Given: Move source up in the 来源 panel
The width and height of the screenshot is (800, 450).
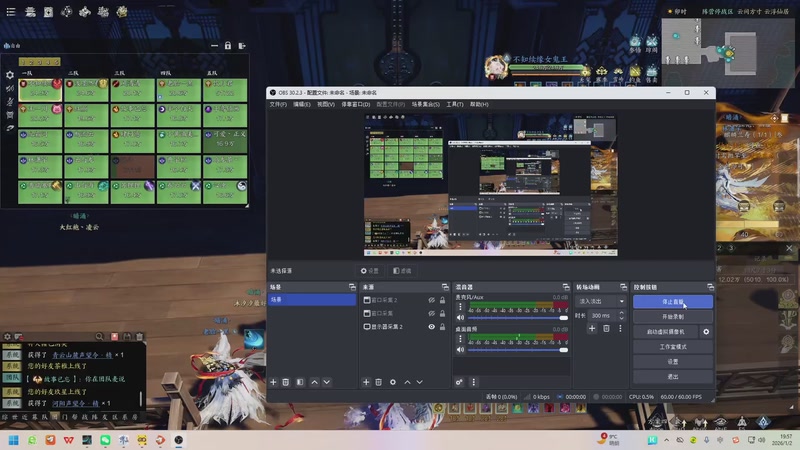Looking at the screenshot, I should coord(407,382).
